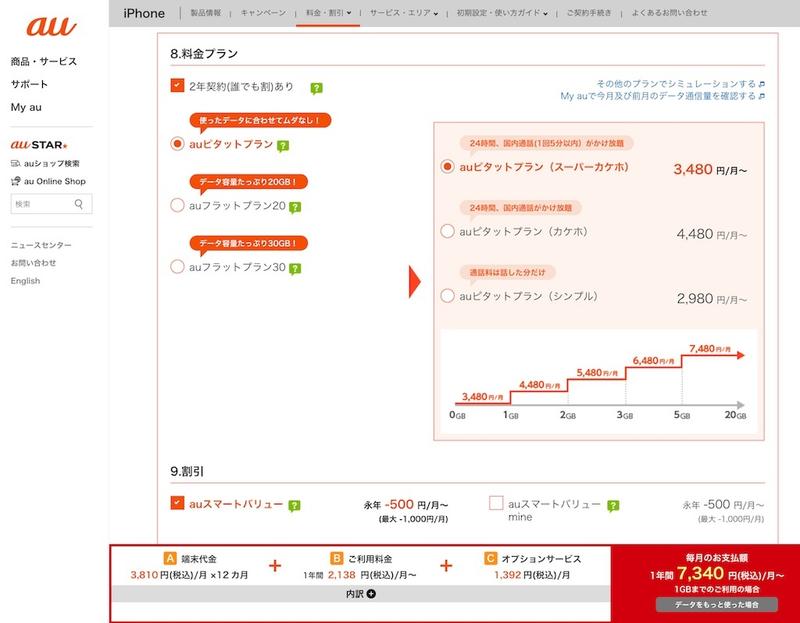800x623 pixels.
Task: Select auフラットプラン20 radio button
Action: pyautogui.click(x=177, y=205)
